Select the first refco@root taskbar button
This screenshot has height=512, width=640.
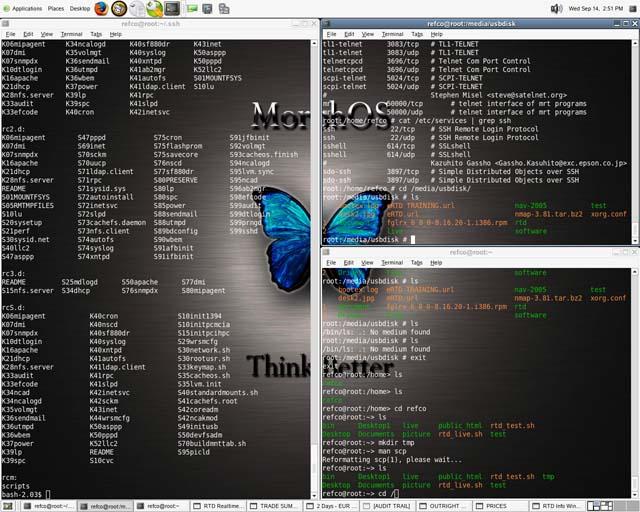click(49, 506)
